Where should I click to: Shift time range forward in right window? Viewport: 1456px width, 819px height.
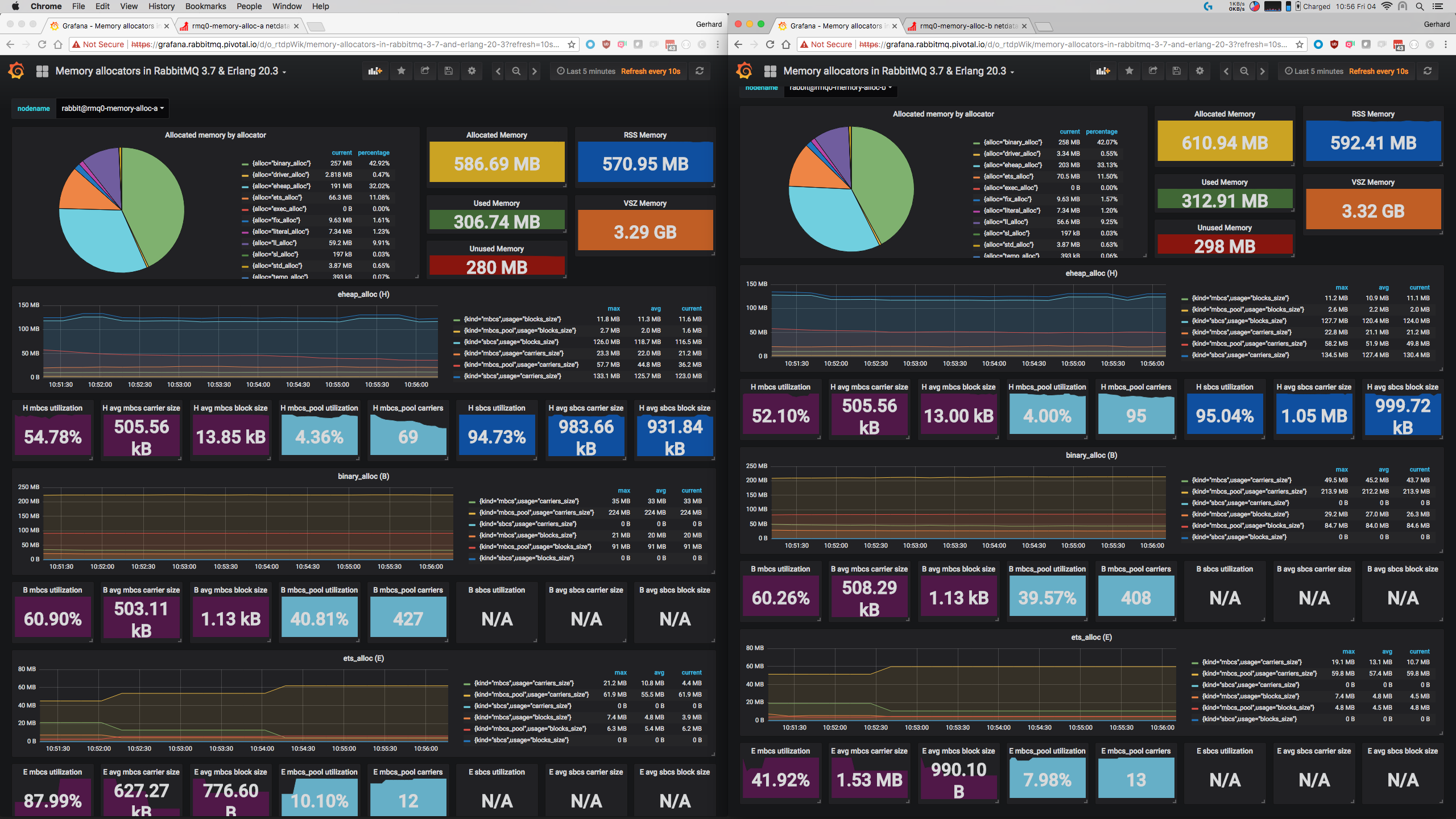pos(1262,71)
